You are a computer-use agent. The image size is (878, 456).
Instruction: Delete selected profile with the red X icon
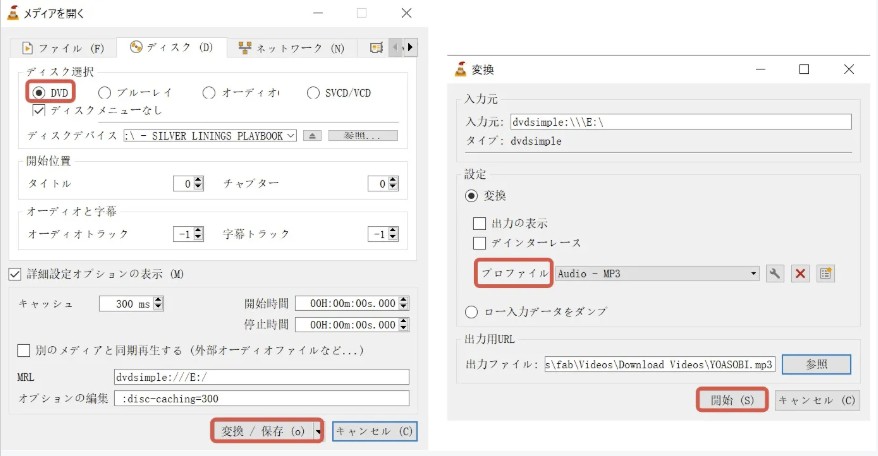[x=800, y=273]
